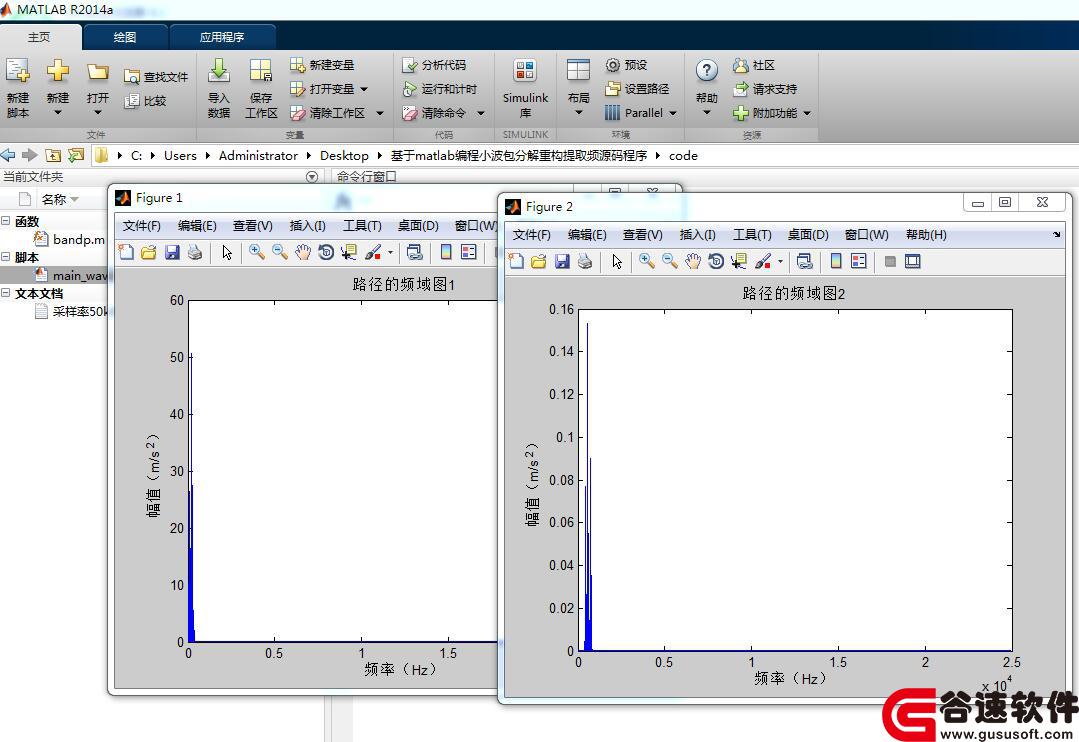Screen dimensions: 1079x742
Task: Toggle Rotate 3D tool in Figure 2
Action: click(x=716, y=262)
